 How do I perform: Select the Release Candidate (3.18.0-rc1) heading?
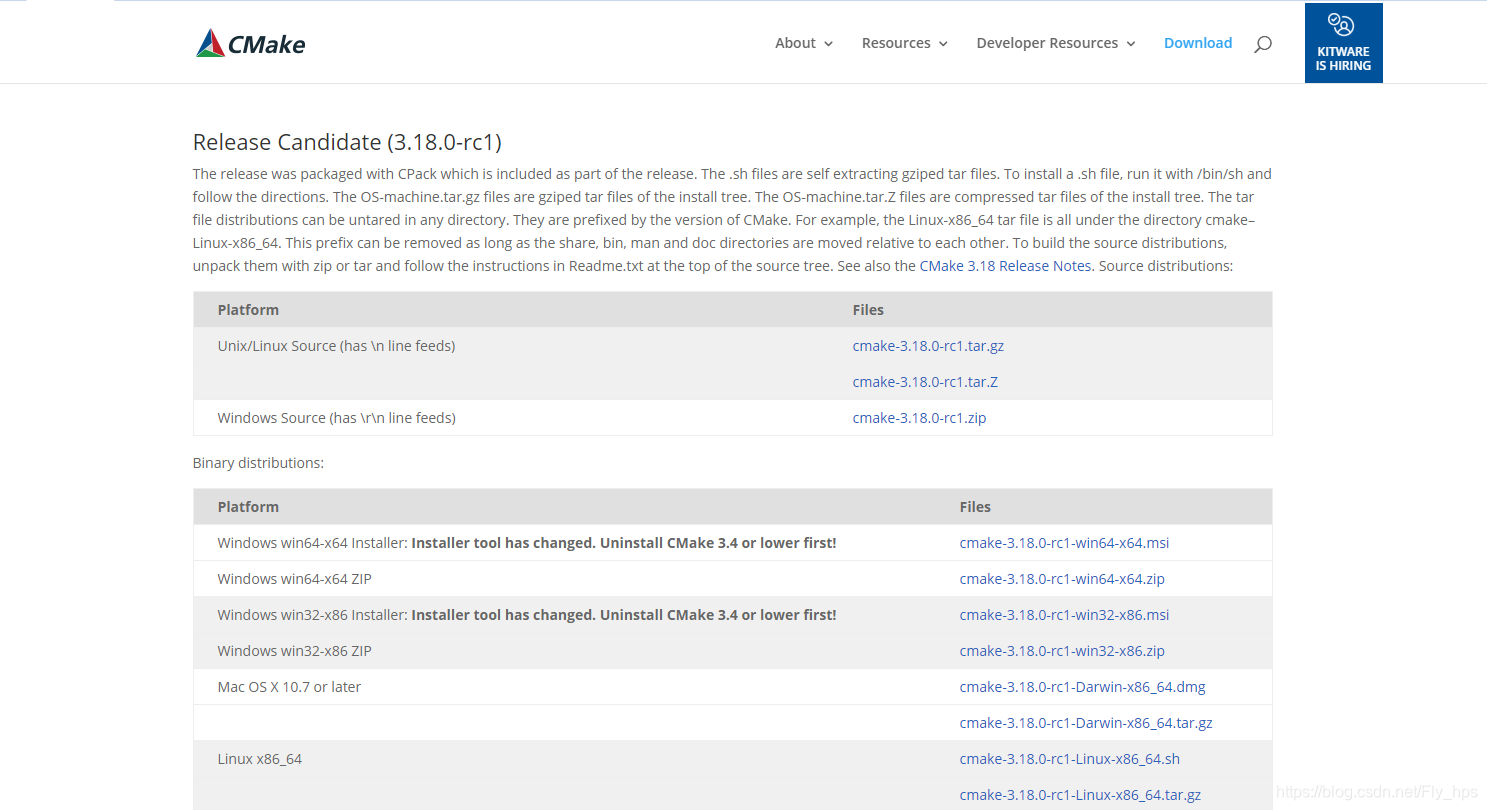[347, 142]
